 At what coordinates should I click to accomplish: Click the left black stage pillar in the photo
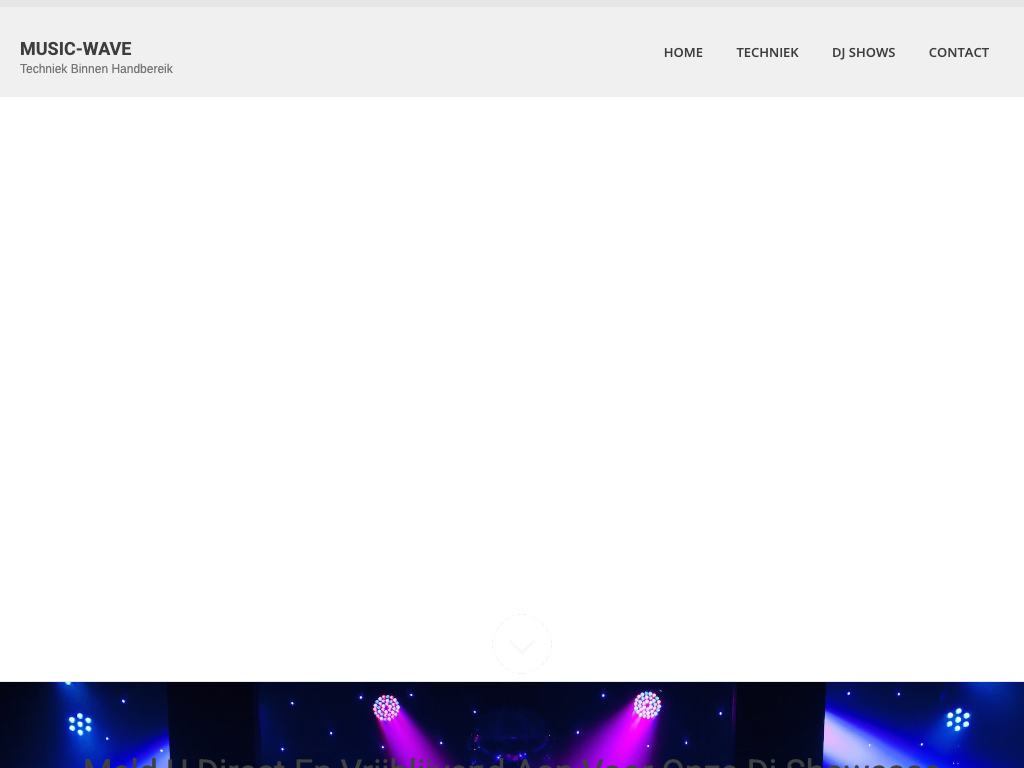click(210, 725)
